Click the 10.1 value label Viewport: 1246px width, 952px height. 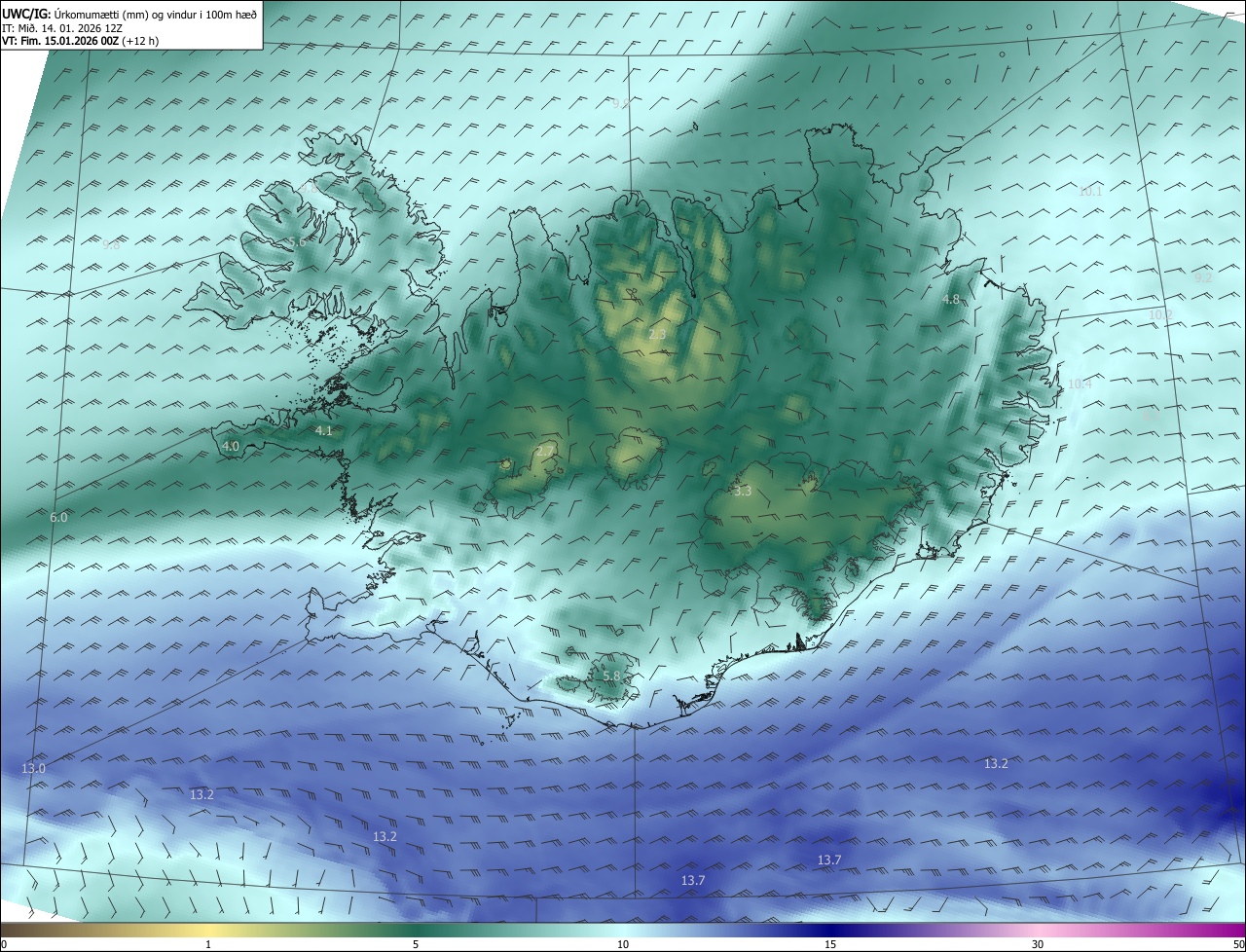[1090, 192]
